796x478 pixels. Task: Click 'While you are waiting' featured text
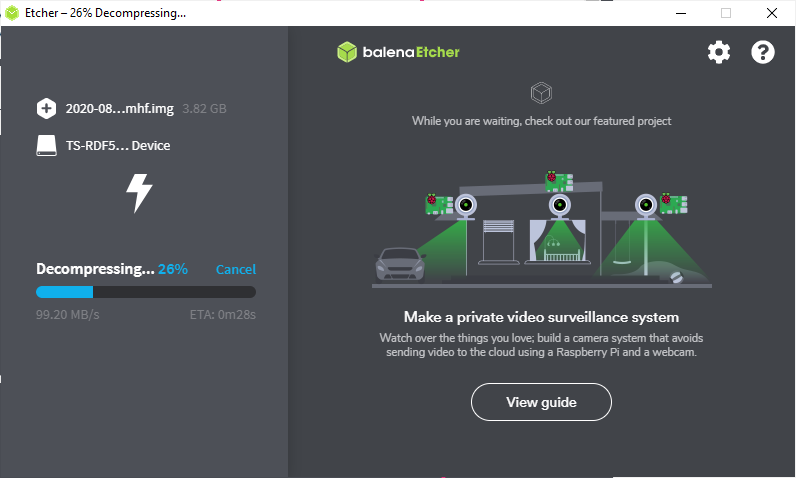tap(541, 121)
